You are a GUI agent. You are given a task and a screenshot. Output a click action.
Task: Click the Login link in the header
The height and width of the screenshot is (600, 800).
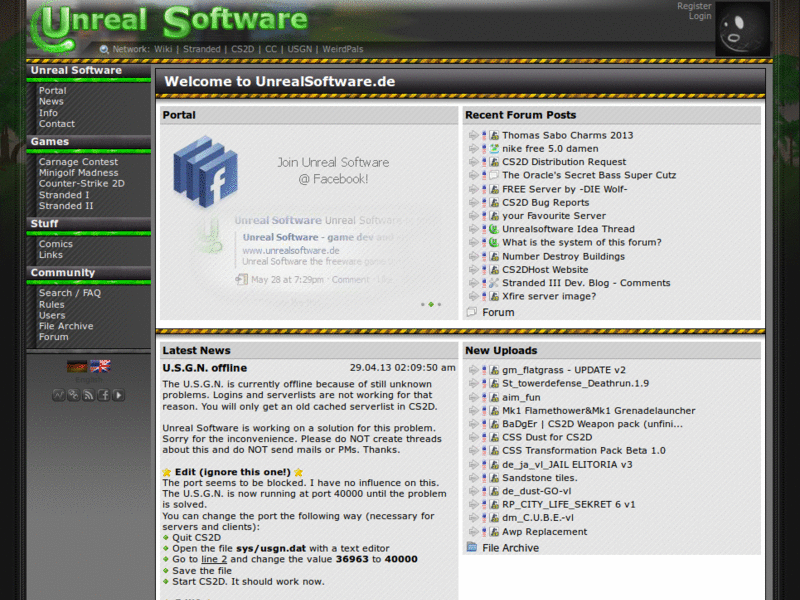point(700,16)
